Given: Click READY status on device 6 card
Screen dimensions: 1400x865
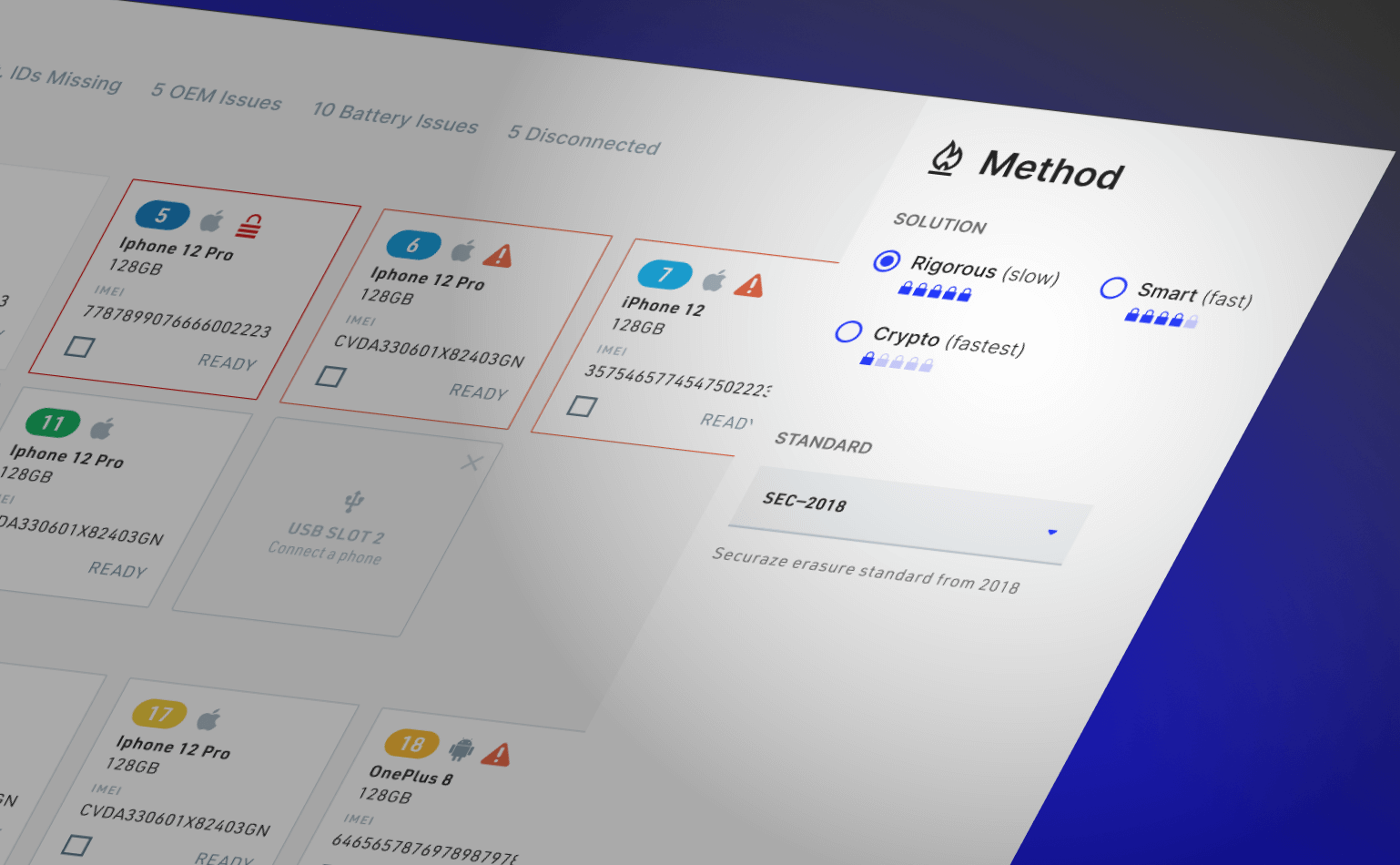Looking at the screenshot, I should pos(479,392).
